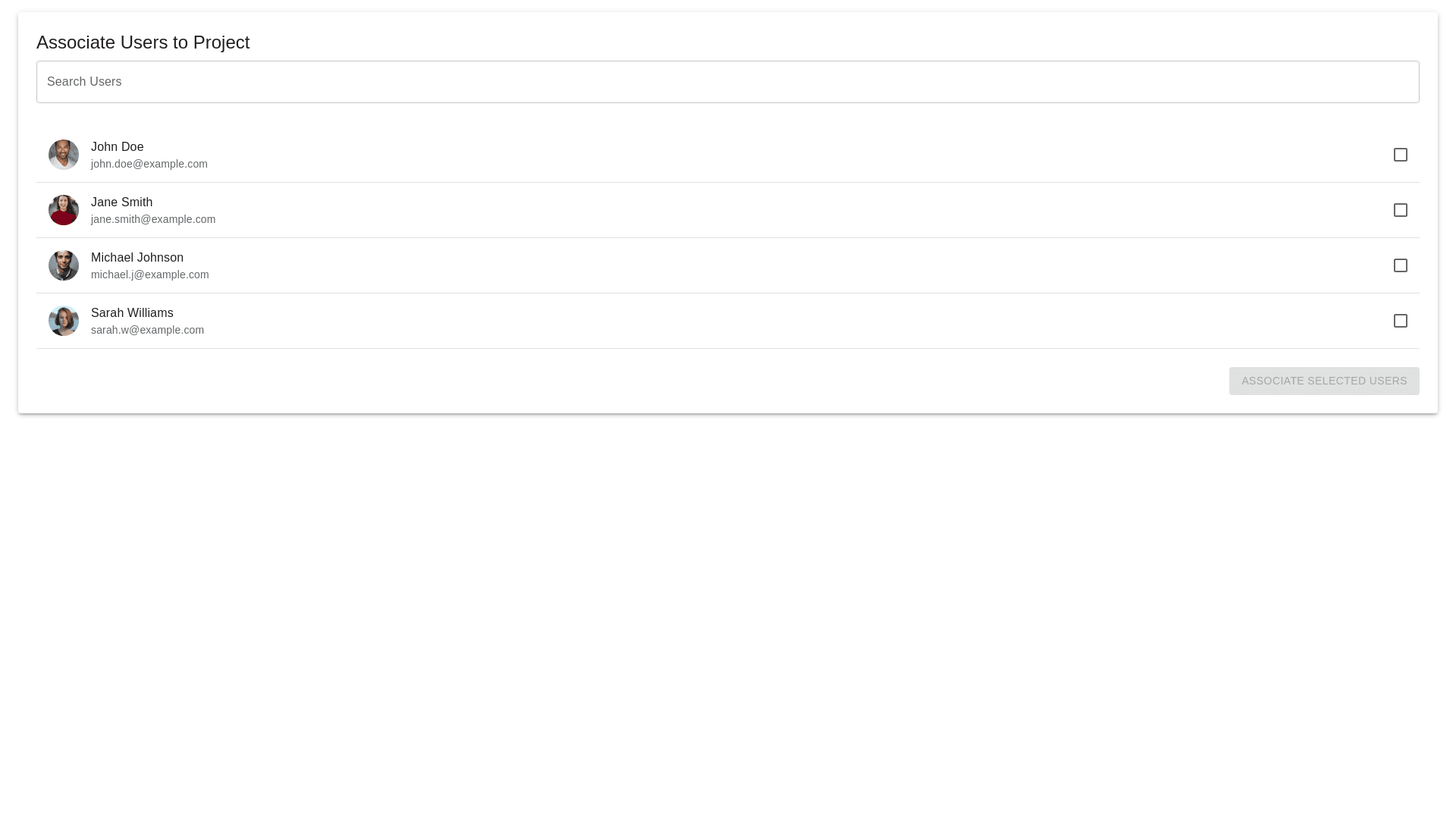Select the Michael Johnson name text

pos(137,258)
